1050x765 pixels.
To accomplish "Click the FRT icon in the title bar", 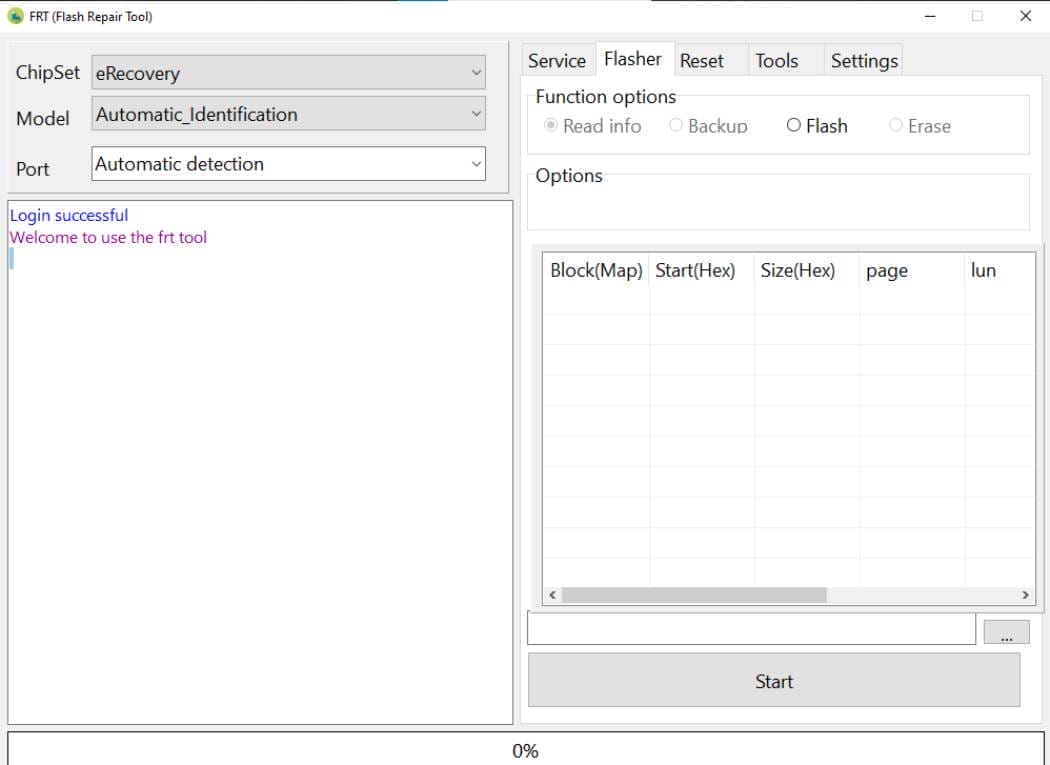I will pyautogui.click(x=14, y=16).
